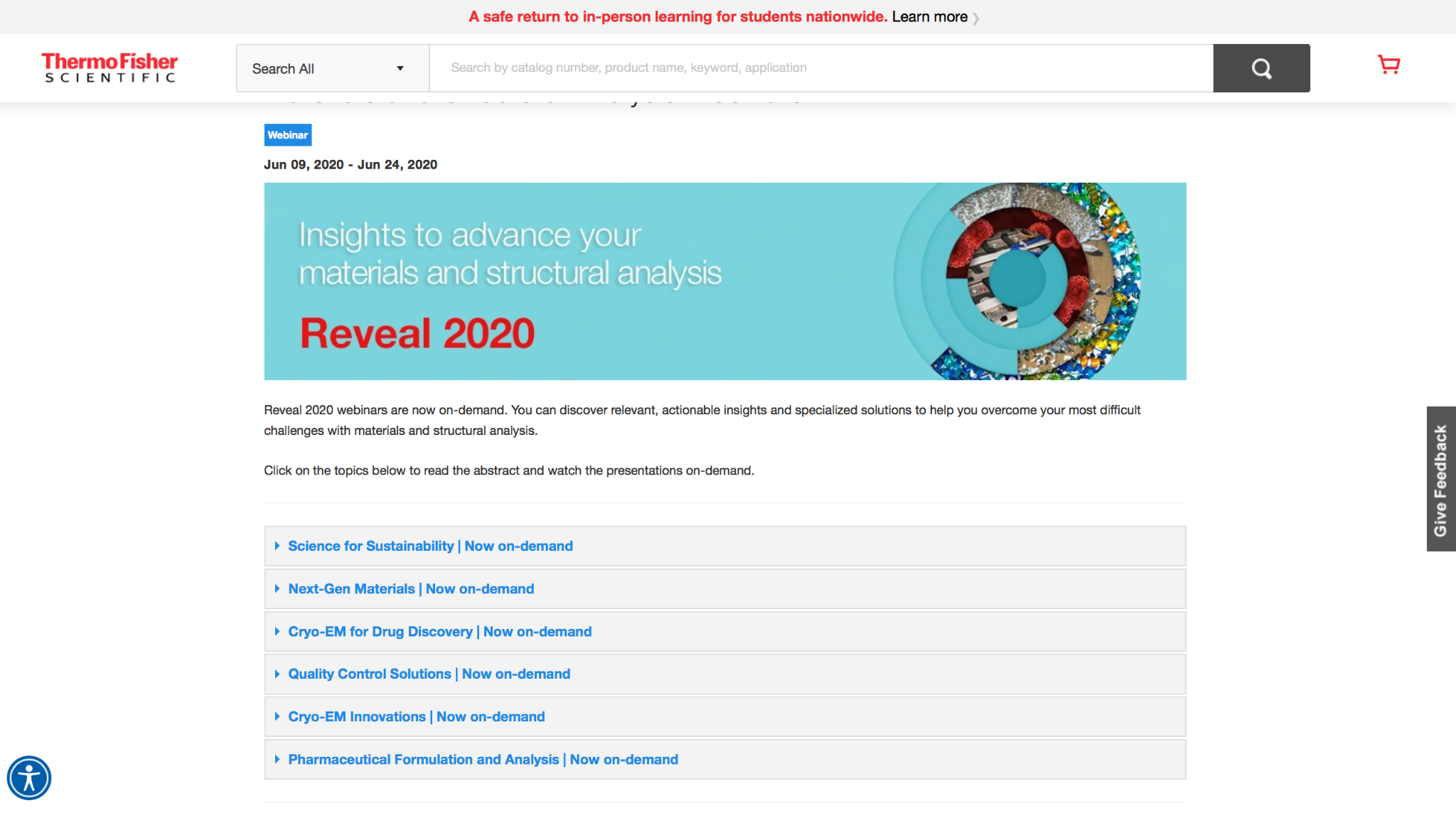Click the Thermo Fisher Scientific logo
This screenshot has height=813, width=1456.
109,68
